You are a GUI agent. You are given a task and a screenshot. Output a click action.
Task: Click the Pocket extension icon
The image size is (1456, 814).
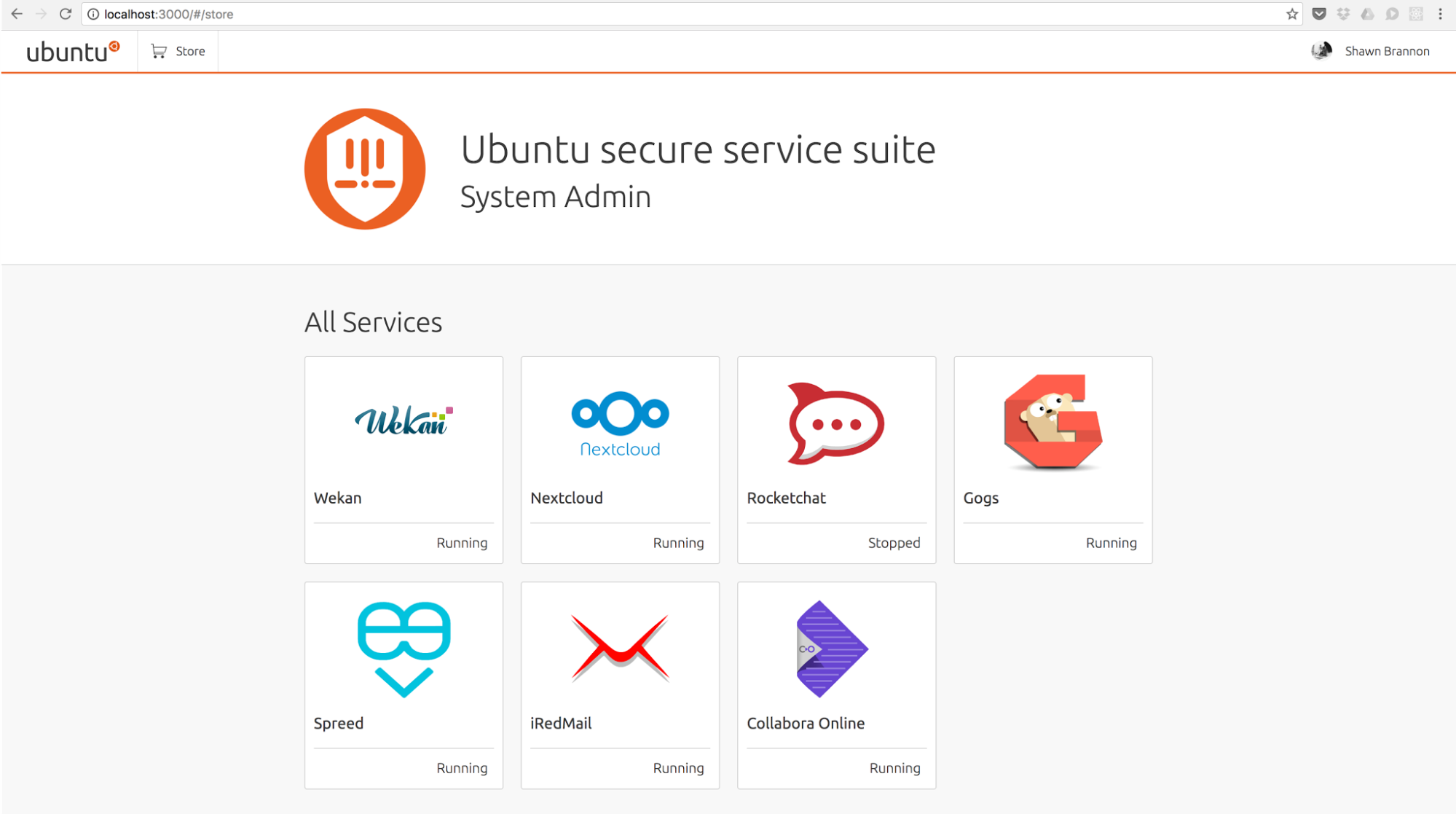pyautogui.click(x=1319, y=14)
